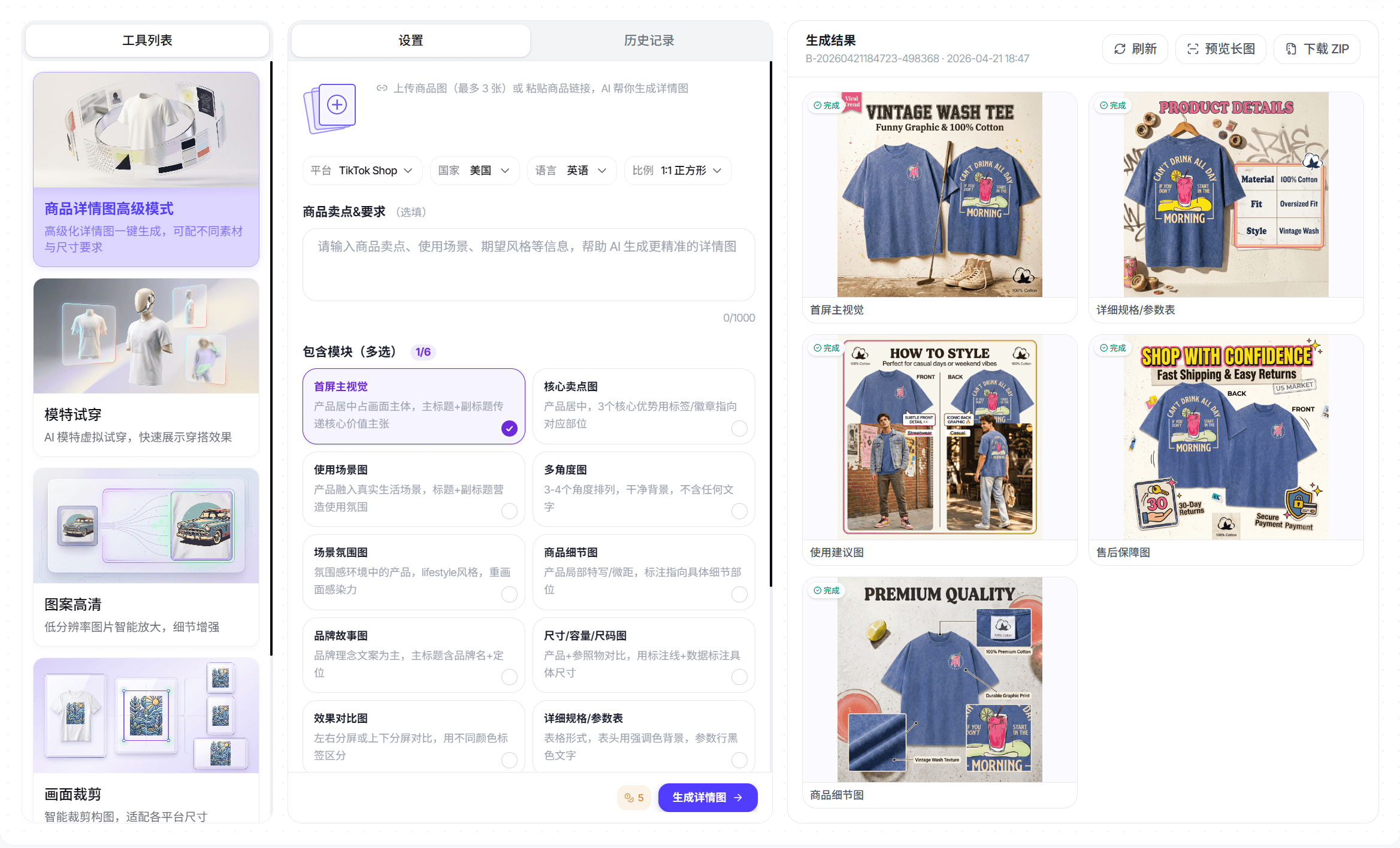1400x848 pixels.
Task: Click the 使用建议图 result caption
Action: pyautogui.click(x=837, y=552)
